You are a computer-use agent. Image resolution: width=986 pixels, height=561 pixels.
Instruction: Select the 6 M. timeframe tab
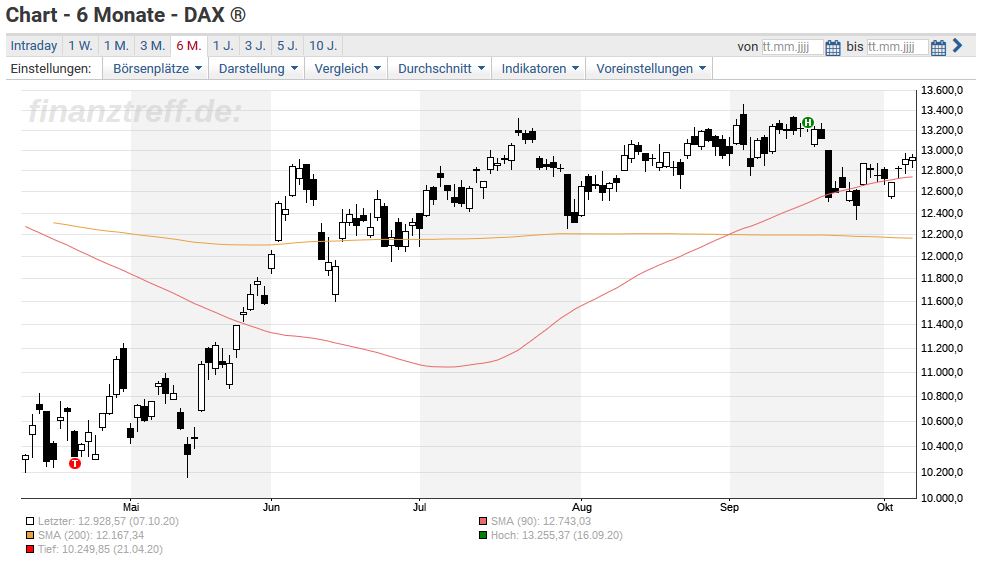tap(189, 46)
